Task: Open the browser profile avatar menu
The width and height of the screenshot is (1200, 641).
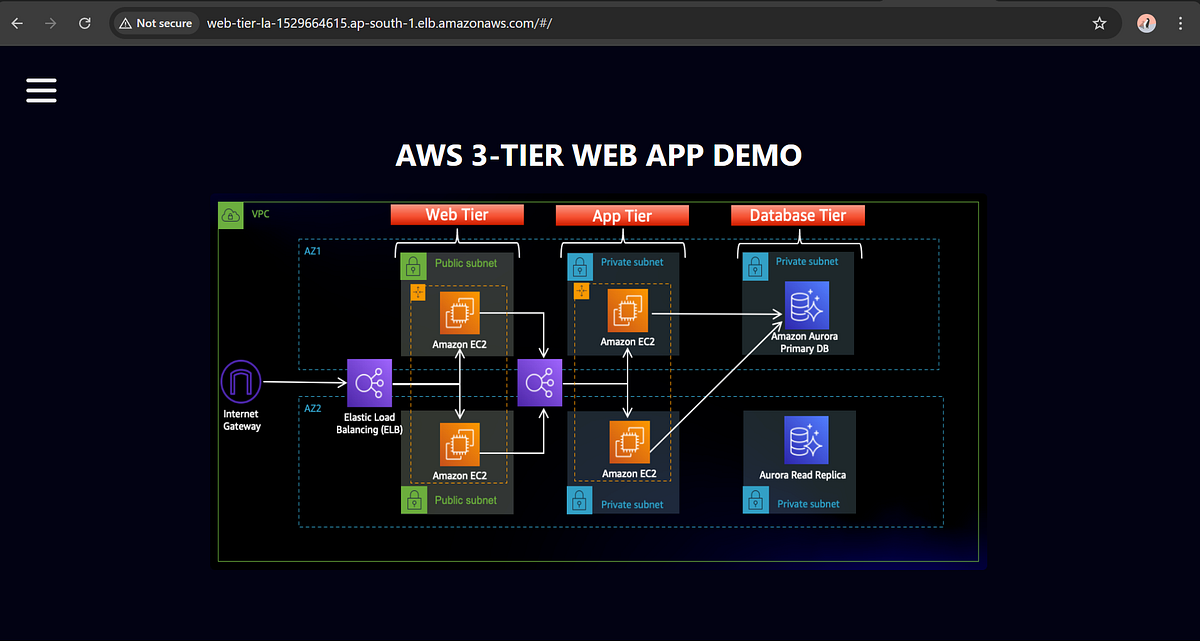Action: tap(1146, 22)
